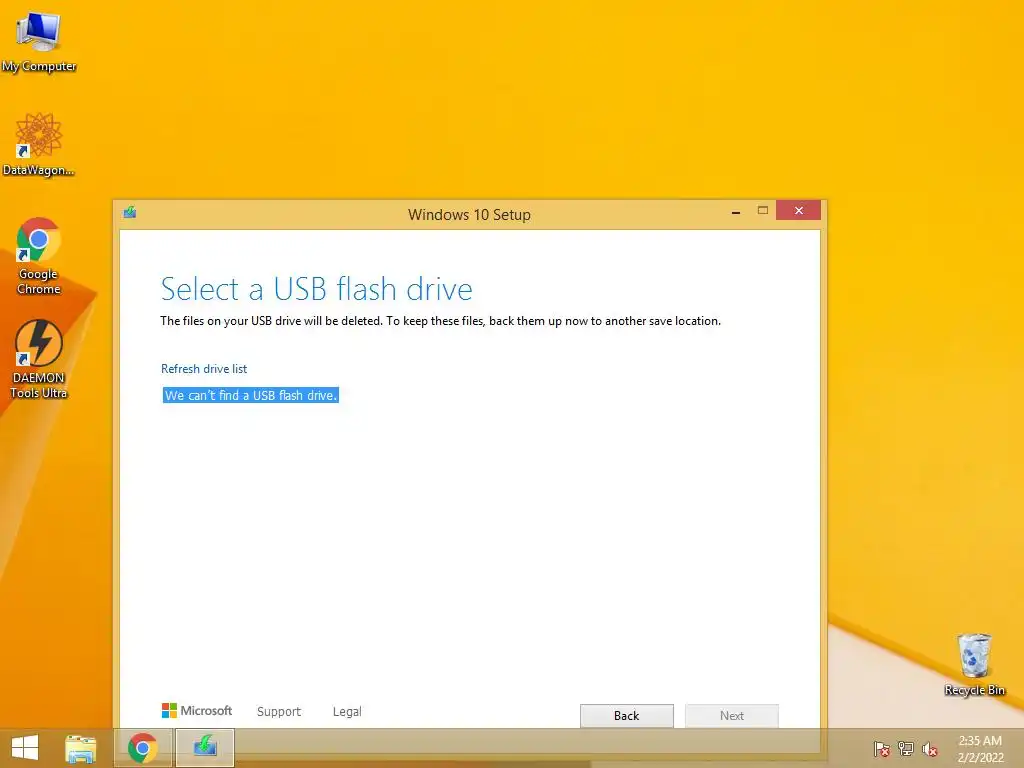This screenshot has height=768, width=1024.
Task: Open the My Computer desktop icon
Action: pyautogui.click(x=39, y=41)
